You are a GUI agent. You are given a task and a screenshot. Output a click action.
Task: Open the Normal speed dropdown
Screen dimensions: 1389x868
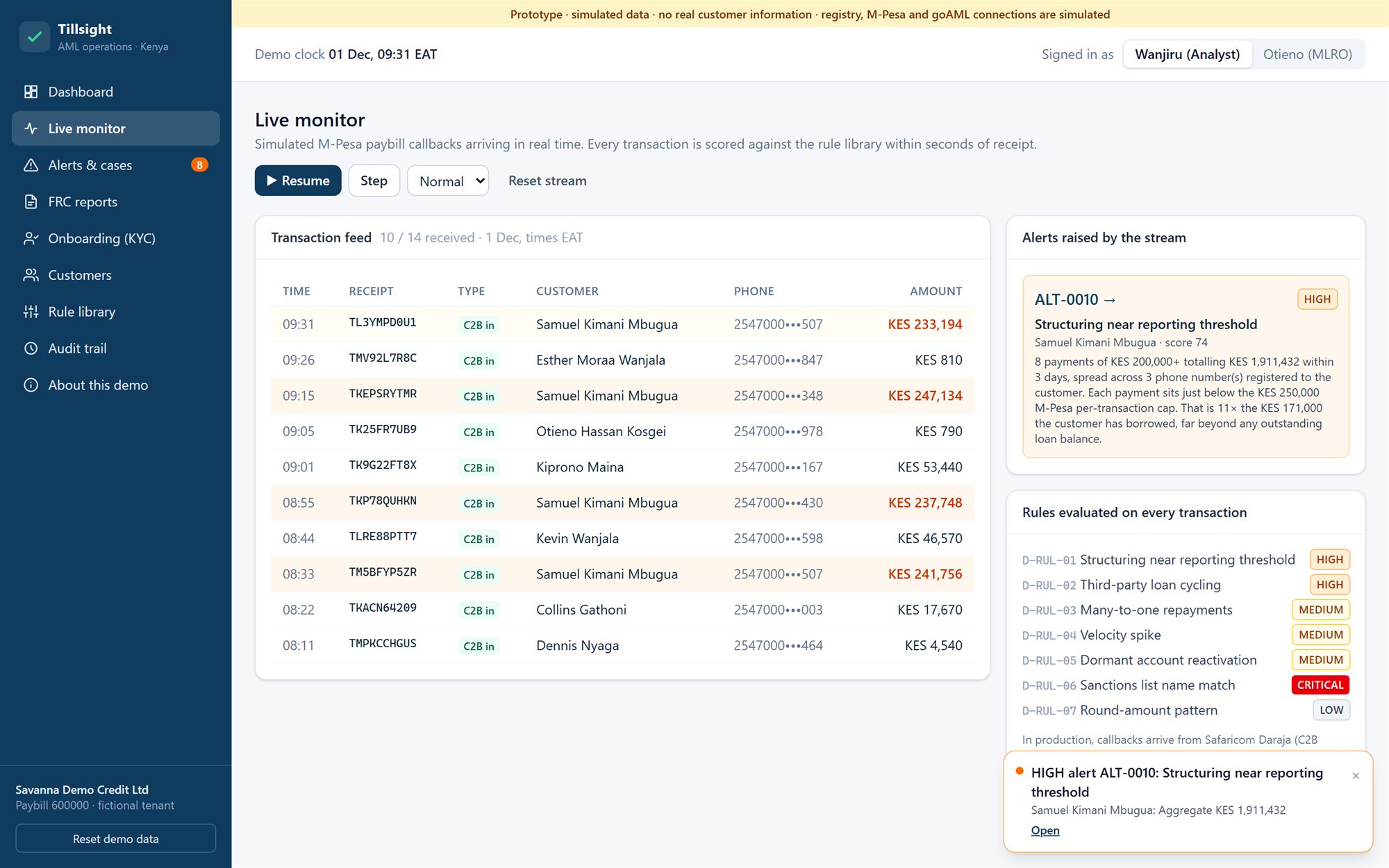pyautogui.click(x=448, y=181)
